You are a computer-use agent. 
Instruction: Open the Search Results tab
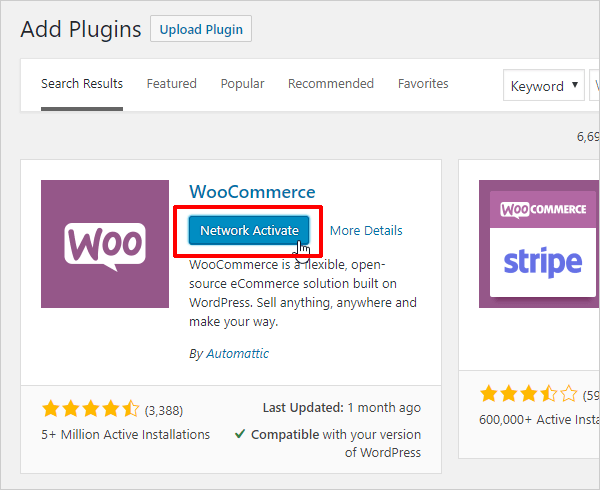(82, 83)
